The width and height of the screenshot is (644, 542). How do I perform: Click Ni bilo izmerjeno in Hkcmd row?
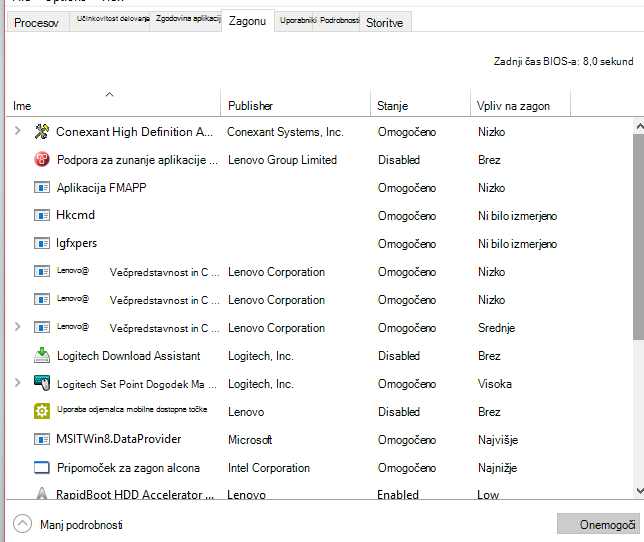point(518,216)
